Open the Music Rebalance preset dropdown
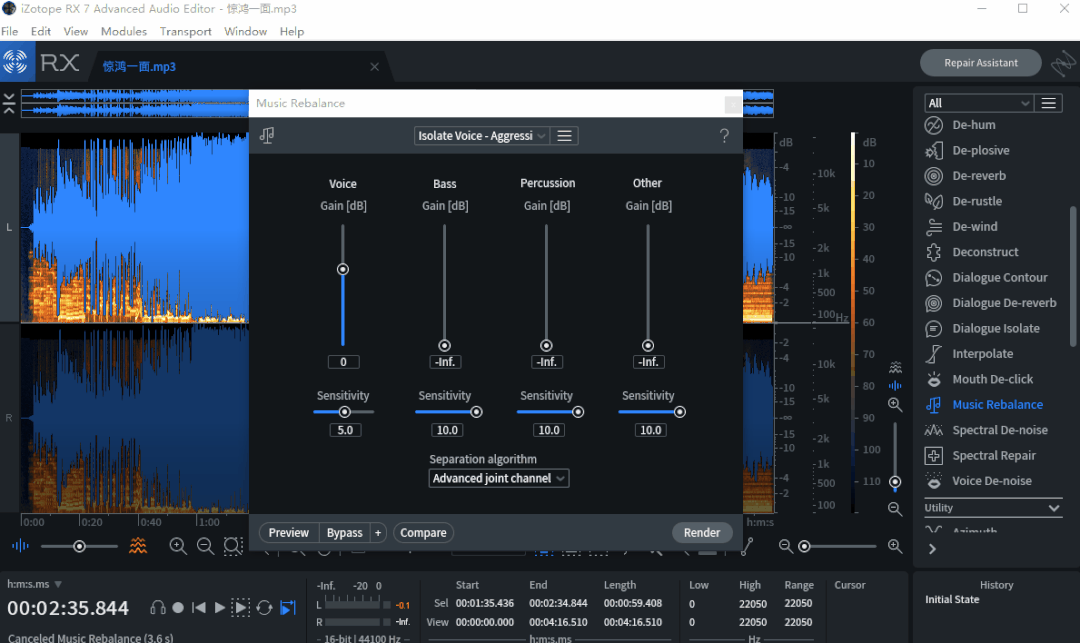Screen dimensions: 1080x643 [481, 136]
